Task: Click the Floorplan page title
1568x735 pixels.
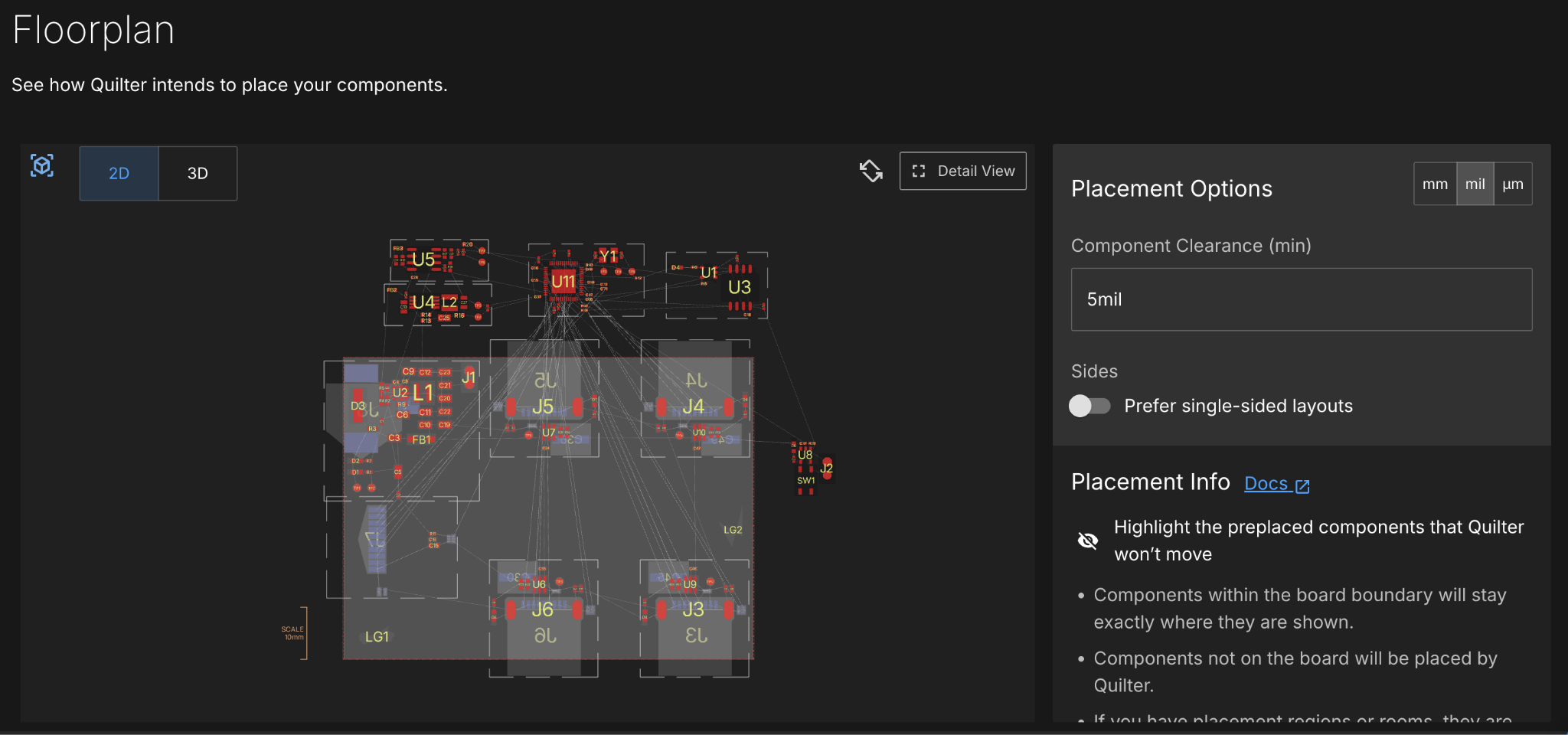Action: tap(93, 31)
